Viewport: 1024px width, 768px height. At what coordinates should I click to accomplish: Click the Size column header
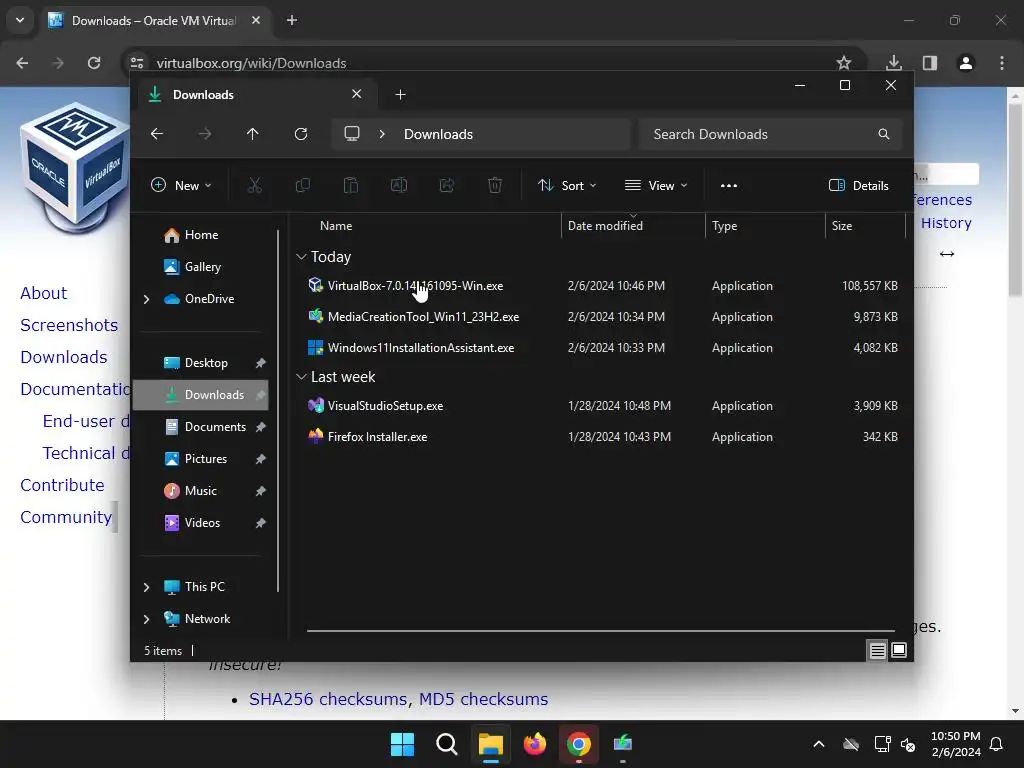(x=842, y=226)
